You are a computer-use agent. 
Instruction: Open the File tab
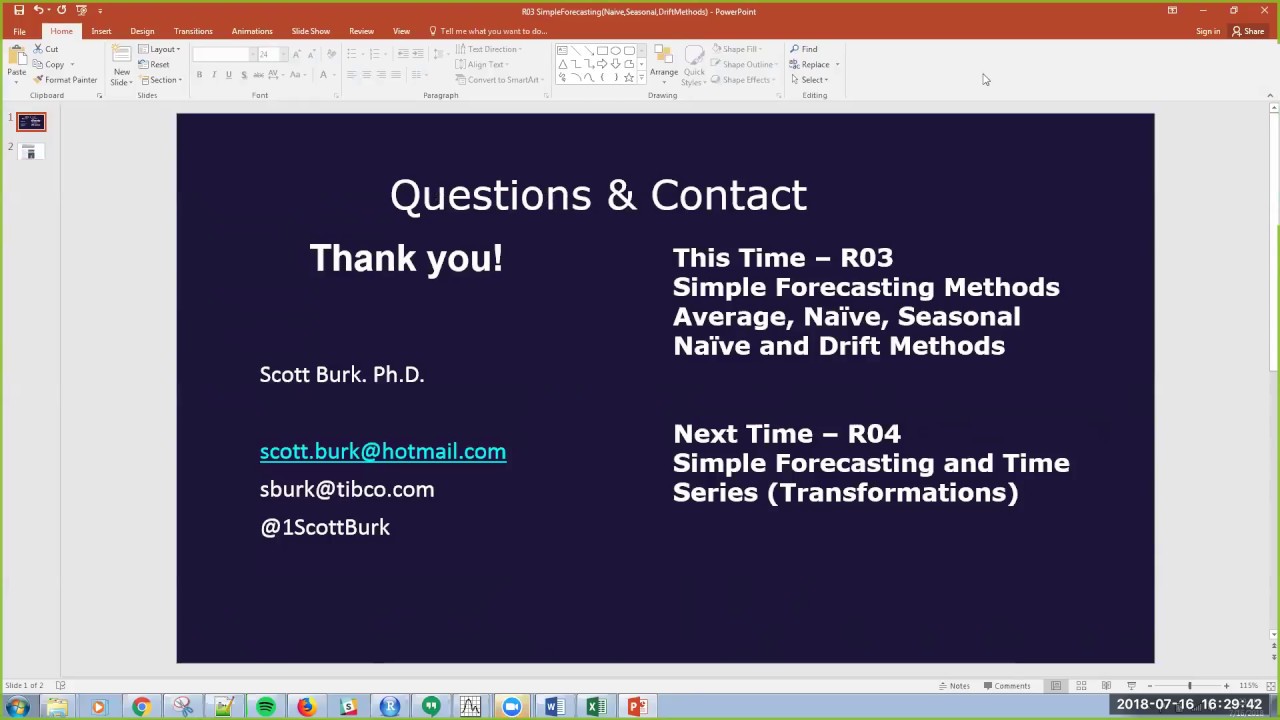point(19,31)
